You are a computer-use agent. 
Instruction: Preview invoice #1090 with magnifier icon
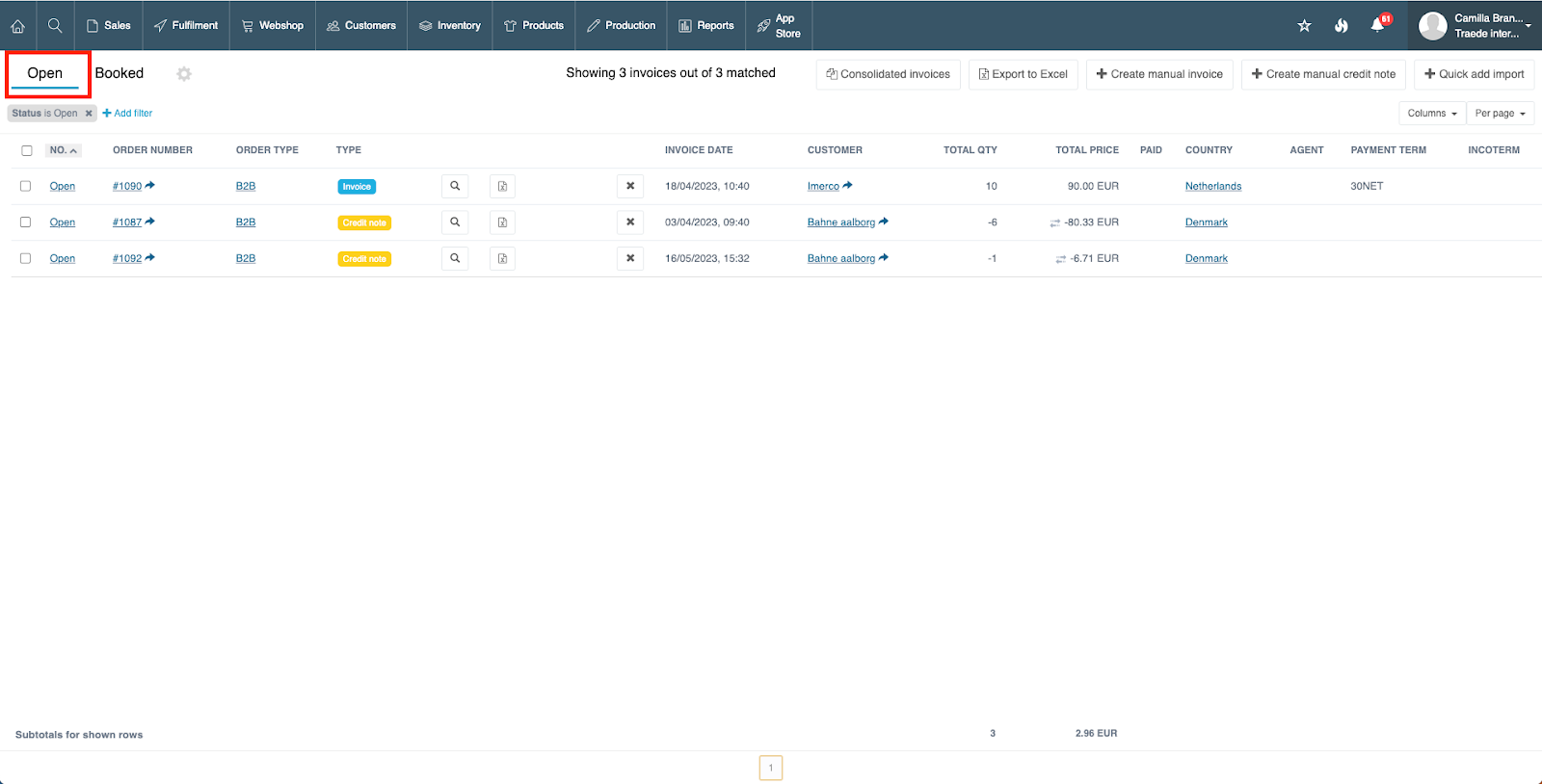click(x=455, y=186)
